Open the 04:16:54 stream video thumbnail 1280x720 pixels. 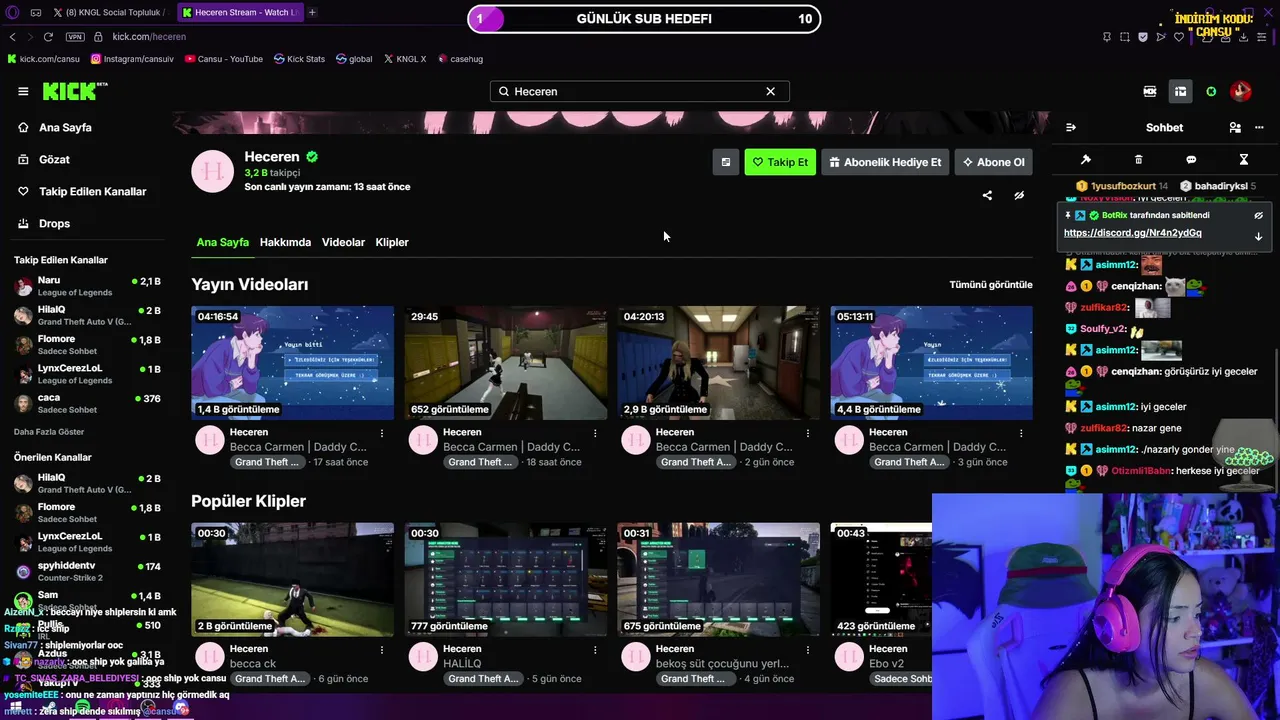pos(293,363)
